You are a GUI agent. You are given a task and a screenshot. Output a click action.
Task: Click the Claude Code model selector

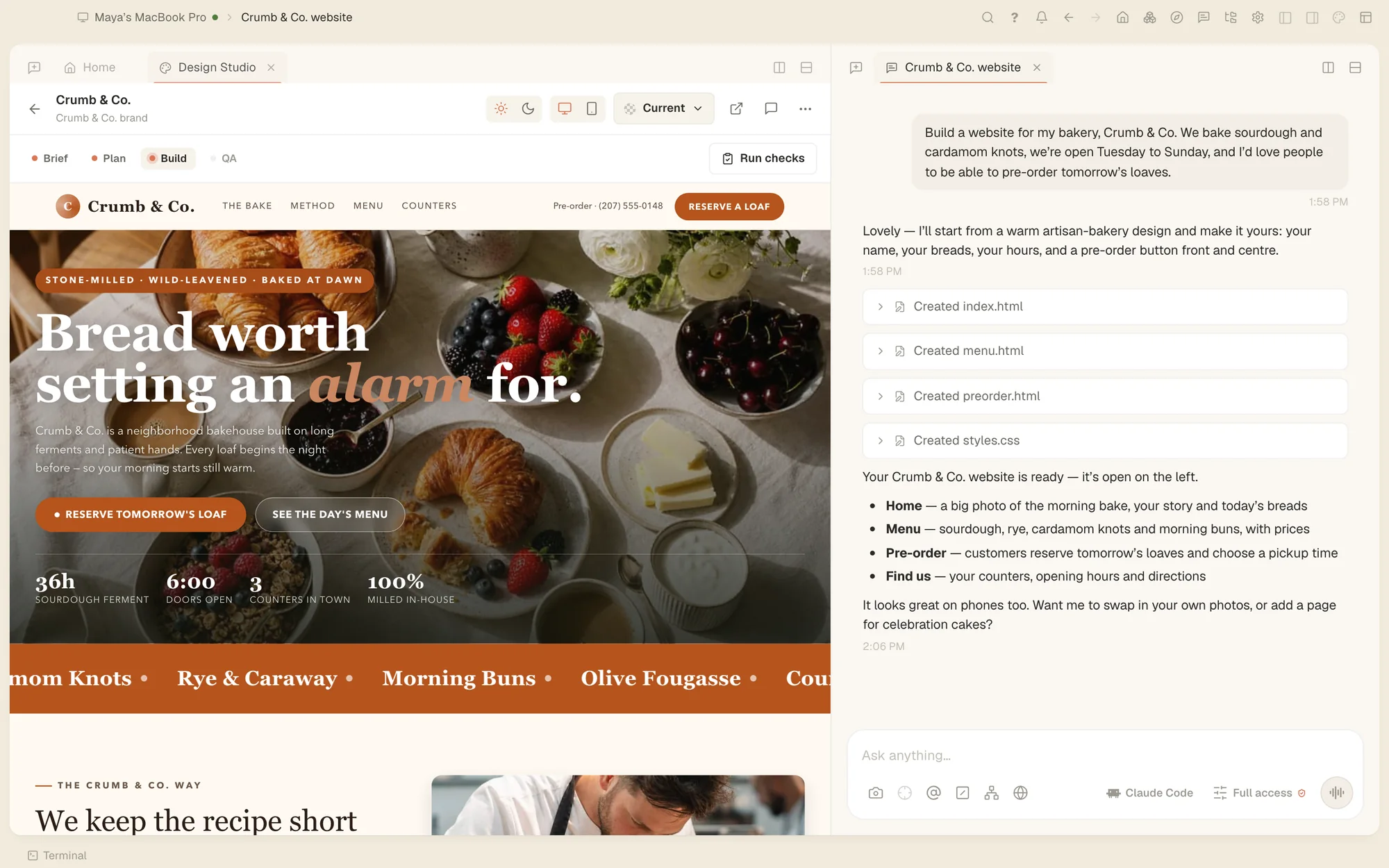click(1149, 792)
